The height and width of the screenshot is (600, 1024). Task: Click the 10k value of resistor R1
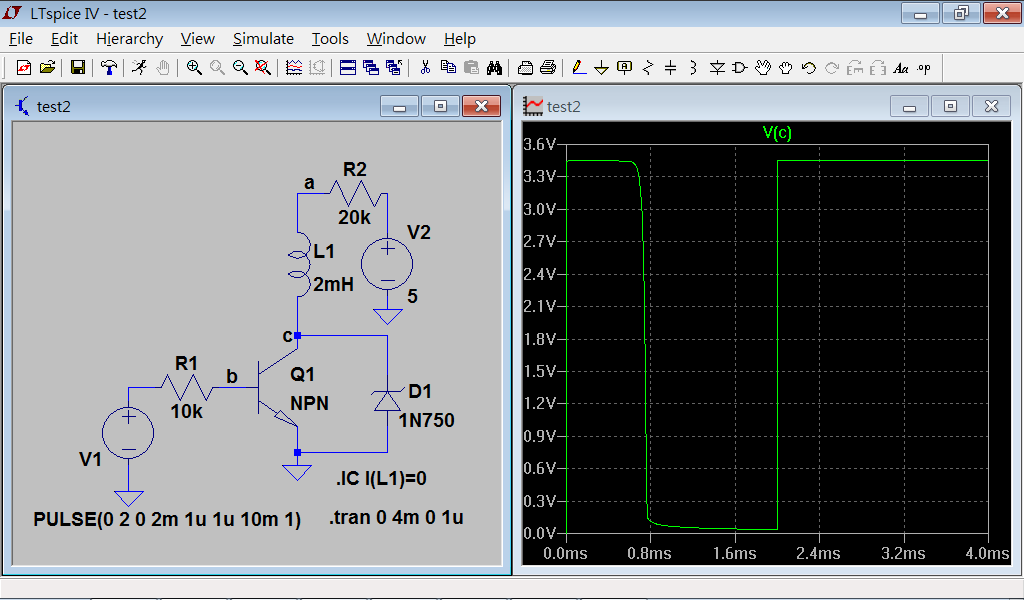187,411
